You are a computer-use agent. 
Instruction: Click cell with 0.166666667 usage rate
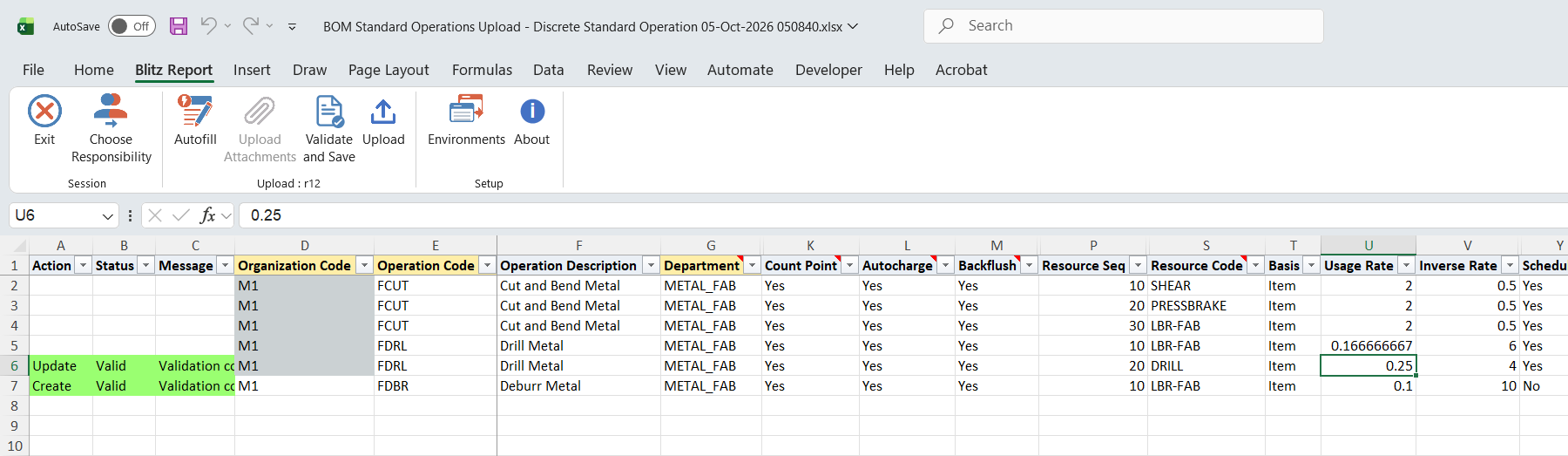pyautogui.click(x=1368, y=346)
